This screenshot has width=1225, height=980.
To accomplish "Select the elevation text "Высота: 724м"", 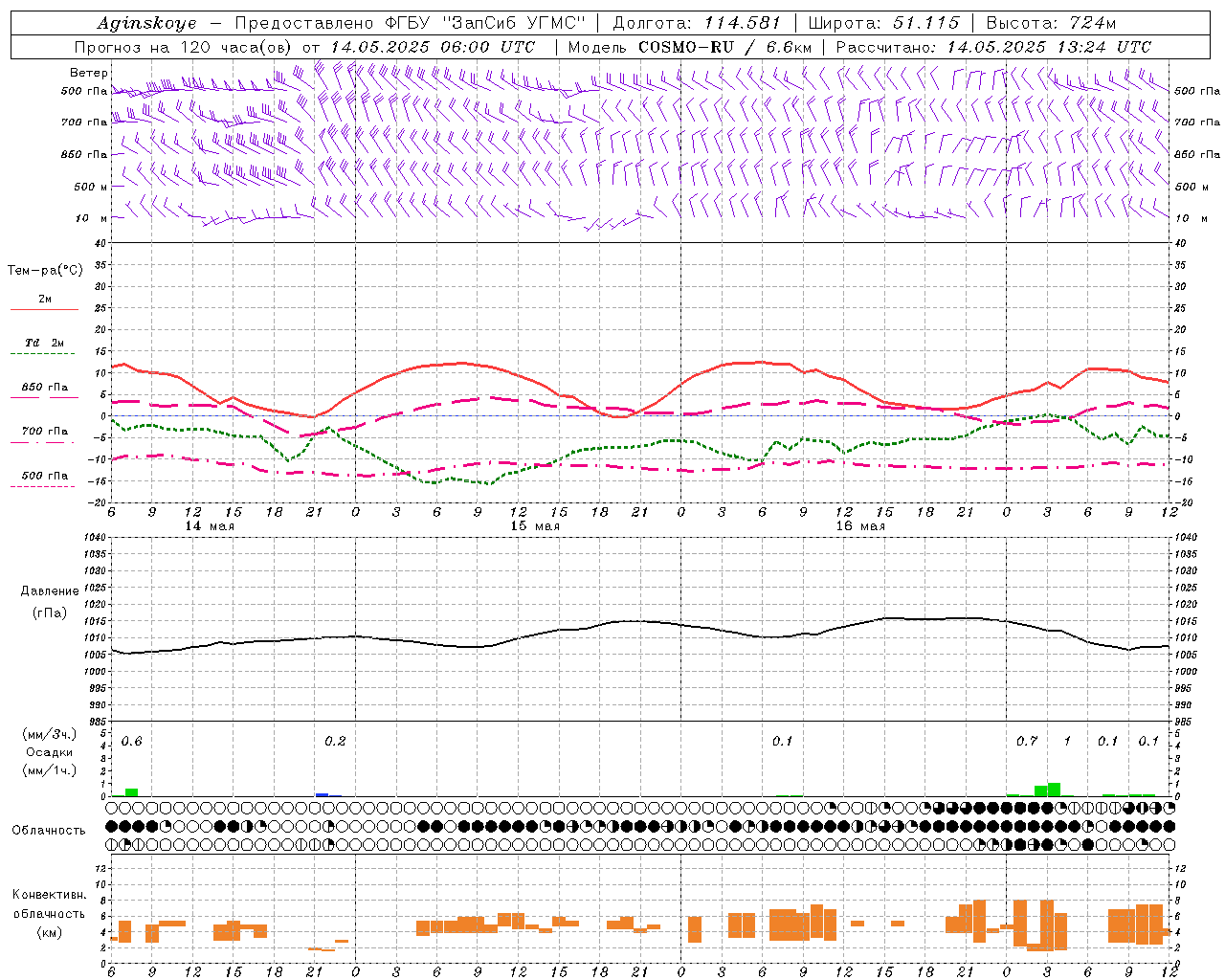I will point(1051,23).
